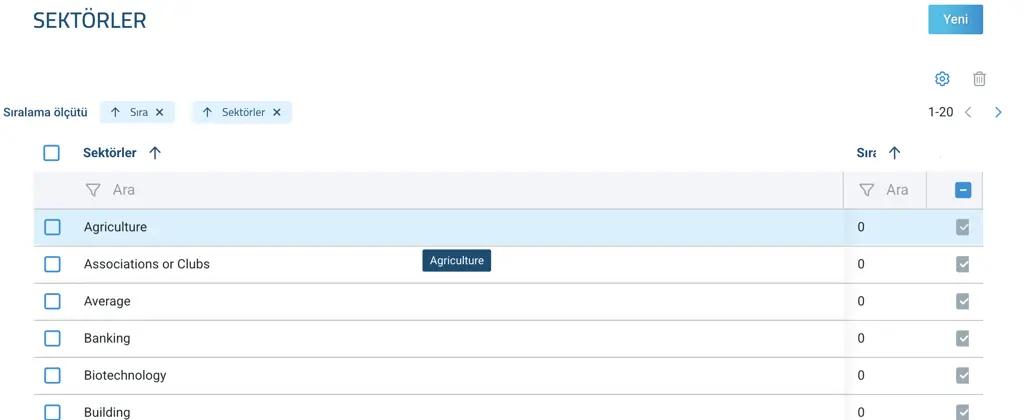Go to next page arrow
The height and width of the screenshot is (420, 1024).
(x=998, y=112)
